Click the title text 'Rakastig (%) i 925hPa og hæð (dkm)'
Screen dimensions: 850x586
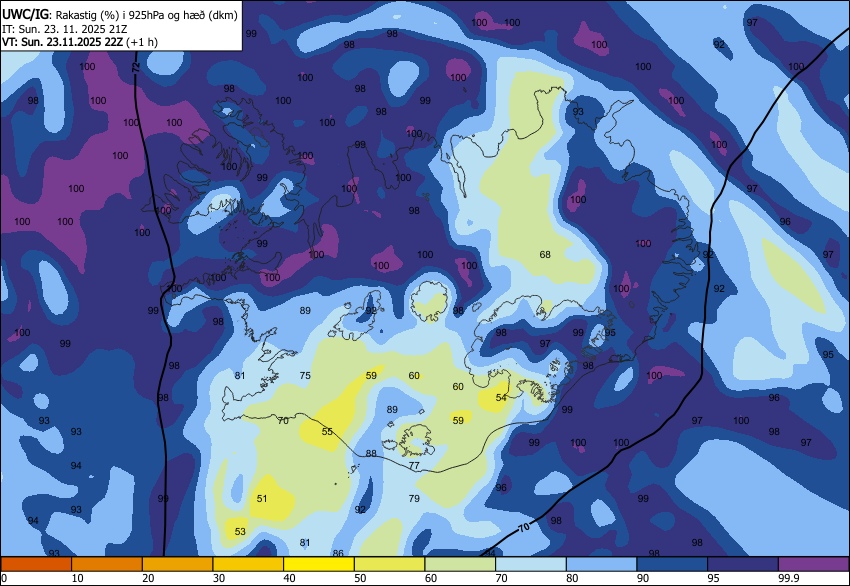(146, 15)
